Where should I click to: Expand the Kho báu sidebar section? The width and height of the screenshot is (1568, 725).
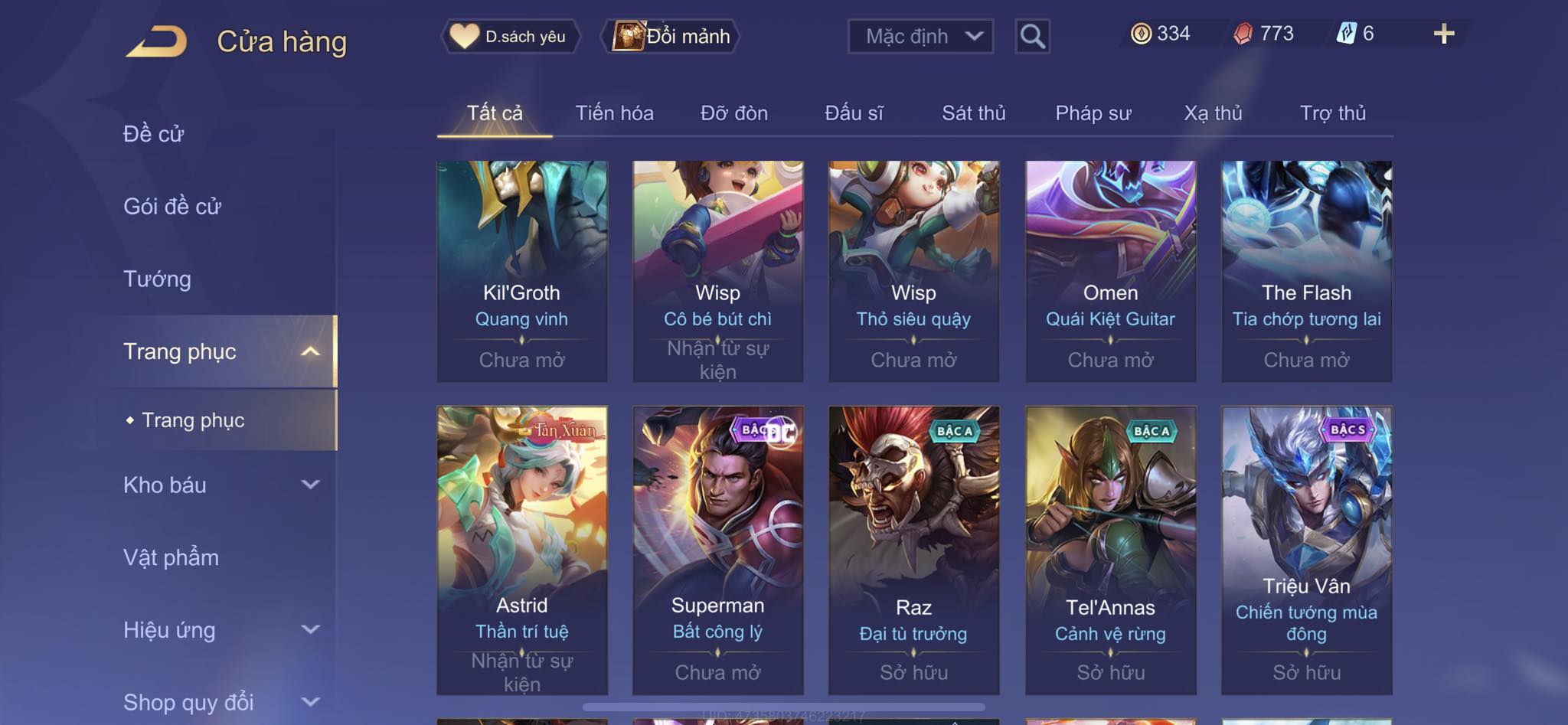(x=310, y=485)
